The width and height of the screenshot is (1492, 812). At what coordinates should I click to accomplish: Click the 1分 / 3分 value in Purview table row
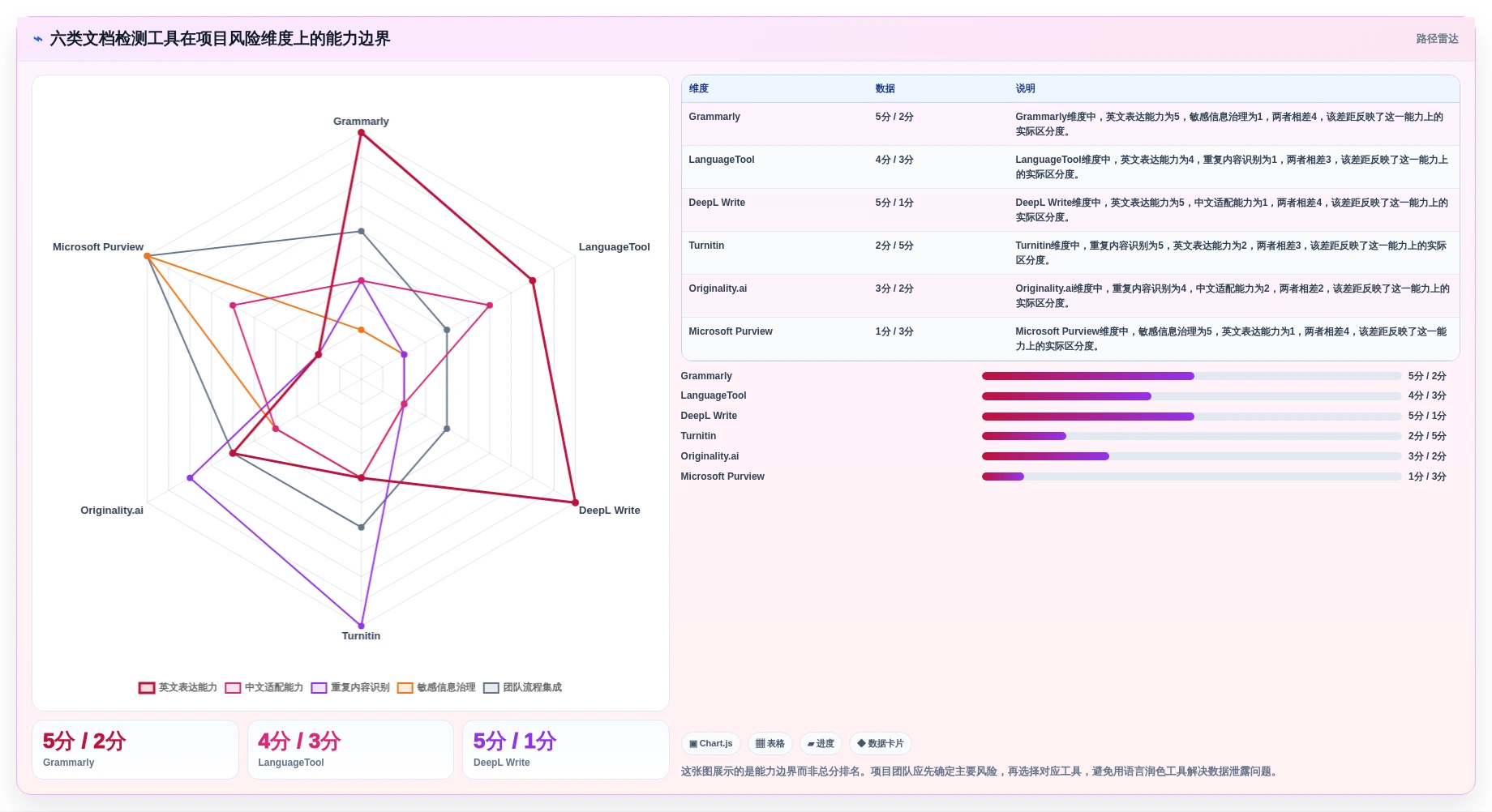pos(894,331)
